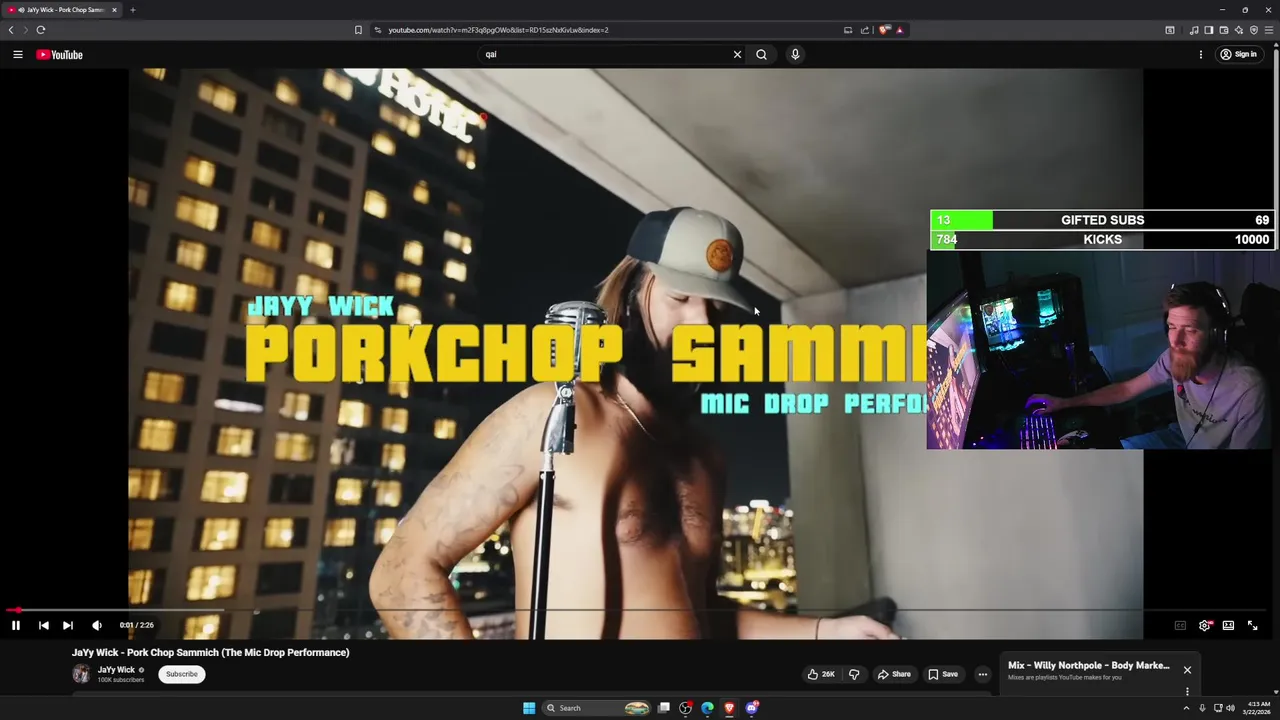Viewport: 1280px width, 720px height.
Task: Run search with magnifier button
Action: click(x=761, y=54)
